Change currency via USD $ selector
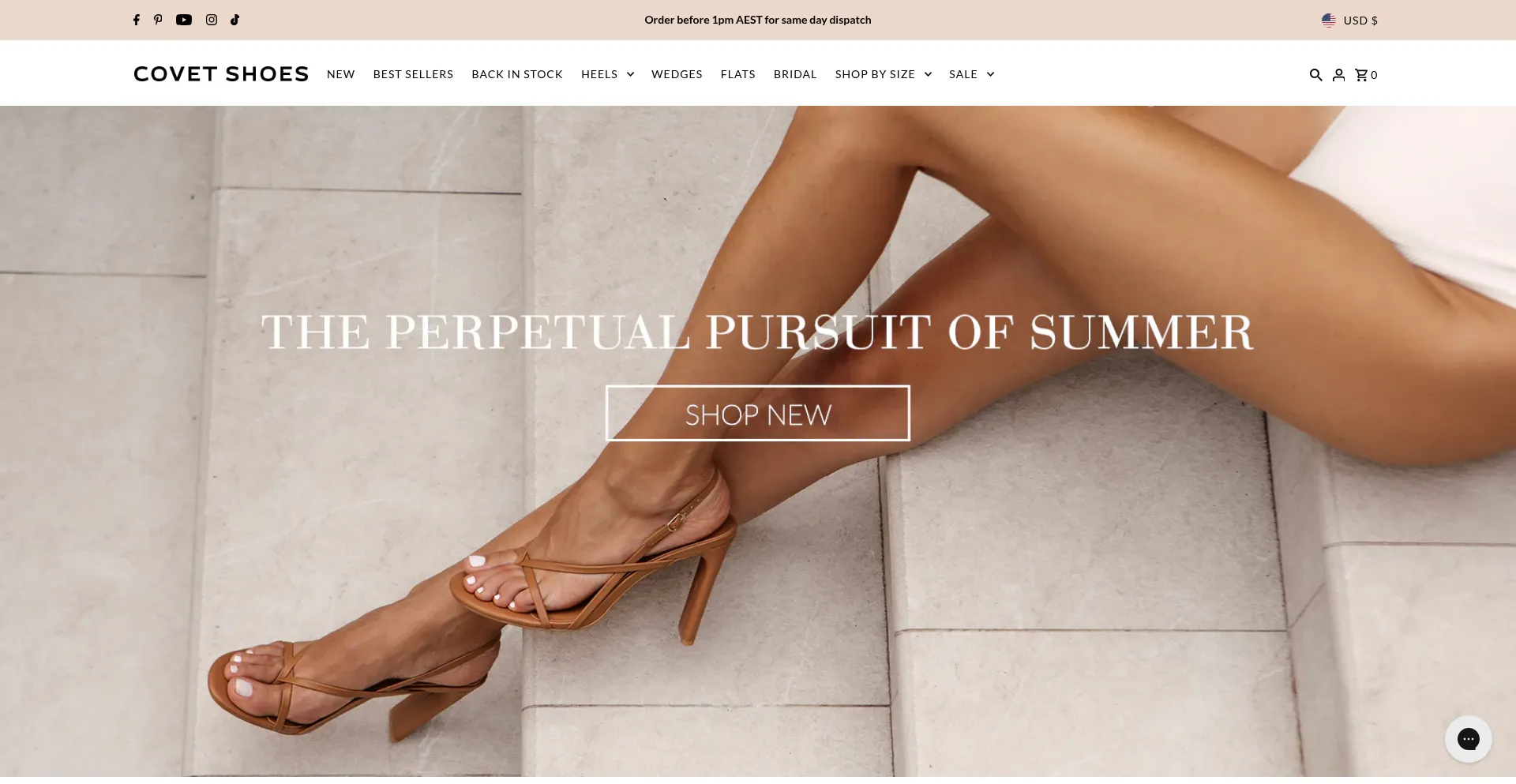The width and height of the screenshot is (1516, 784). tap(1349, 21)
